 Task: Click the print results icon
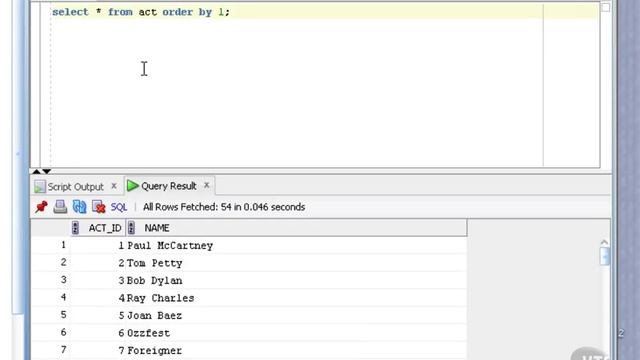point(60,207)
